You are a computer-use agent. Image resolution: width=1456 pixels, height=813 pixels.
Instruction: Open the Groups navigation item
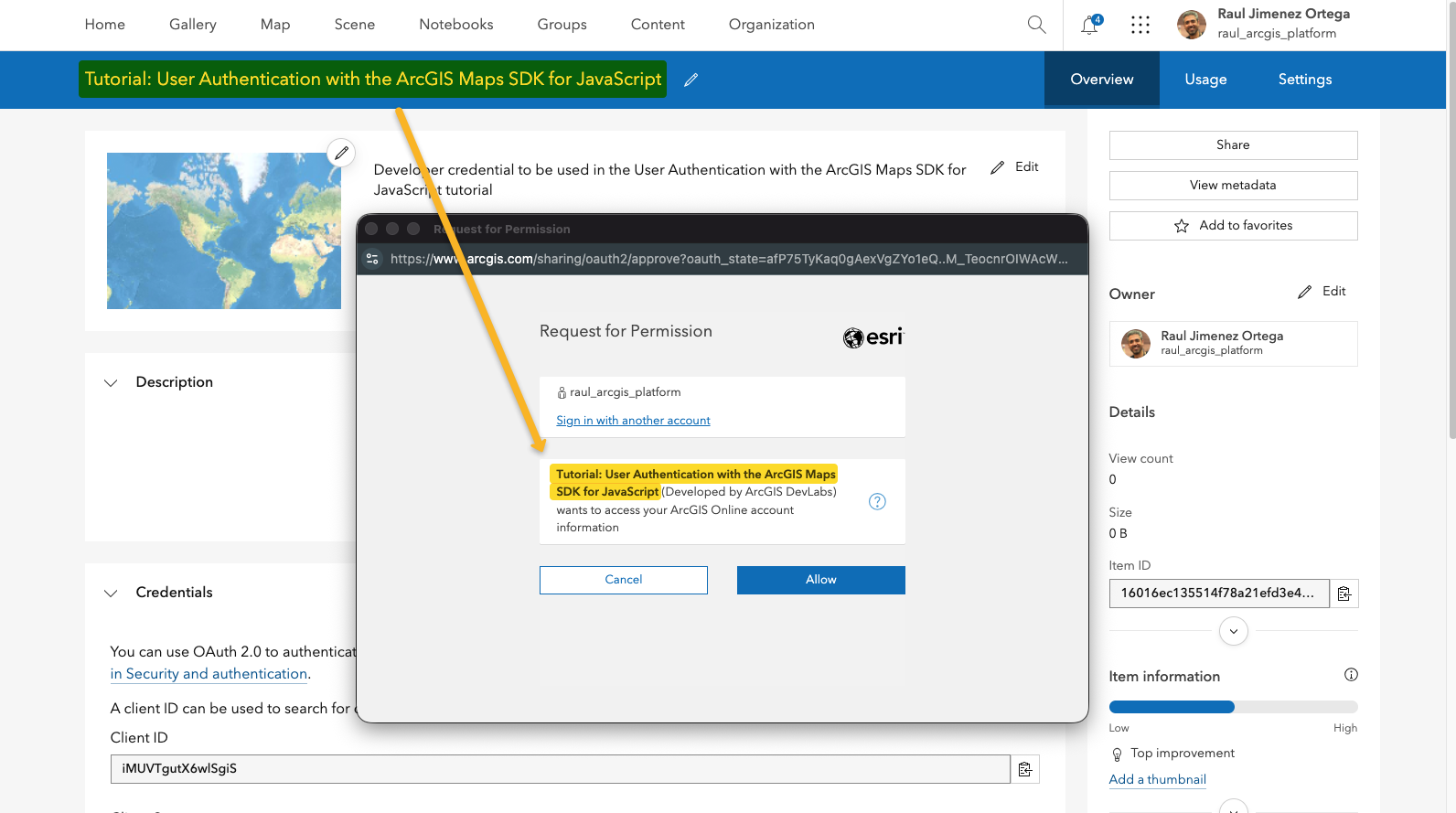tap(562, 25)
